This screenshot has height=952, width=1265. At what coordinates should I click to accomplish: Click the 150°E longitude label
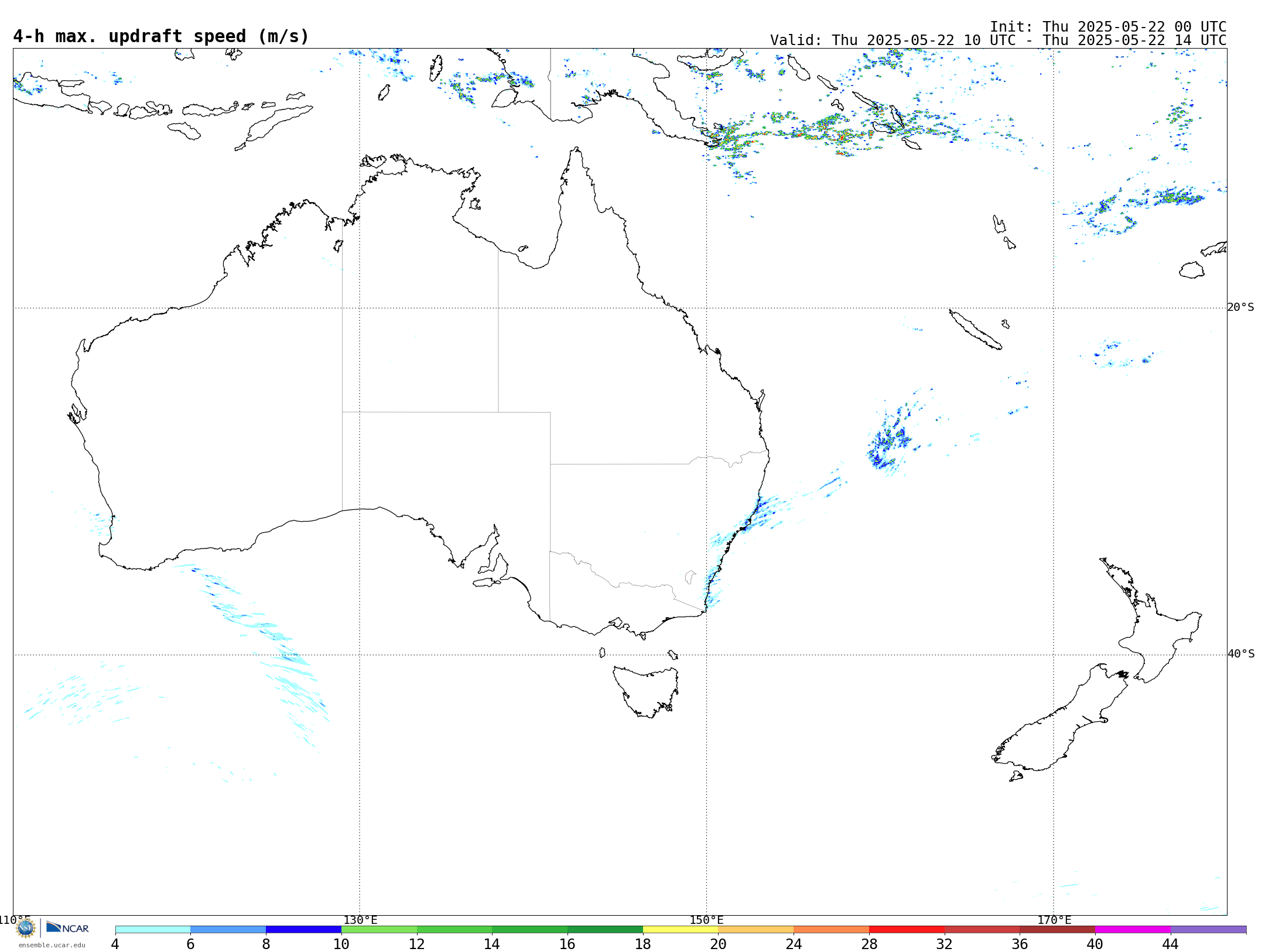pyautogui.click(x=706, y=920)
